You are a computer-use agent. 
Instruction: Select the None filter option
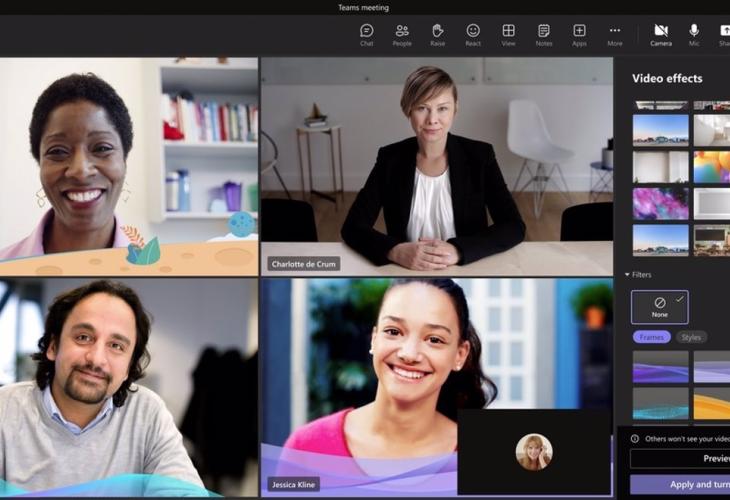659,307
